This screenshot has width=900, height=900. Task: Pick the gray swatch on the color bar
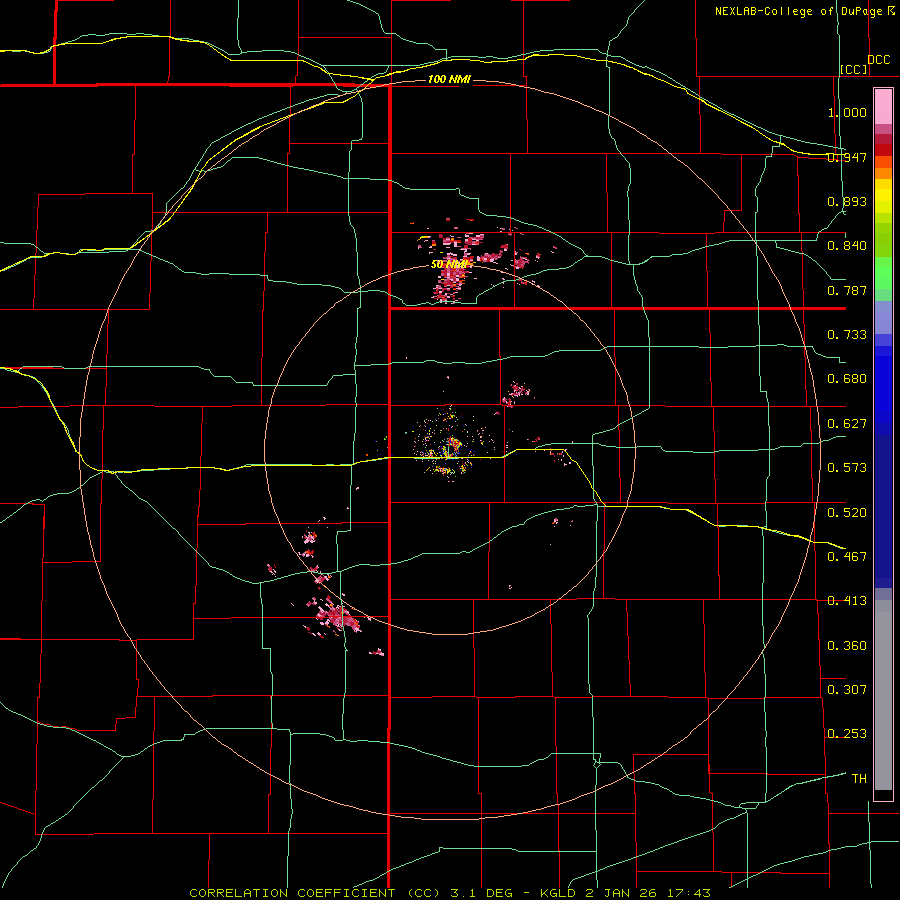tap(883, 695)
